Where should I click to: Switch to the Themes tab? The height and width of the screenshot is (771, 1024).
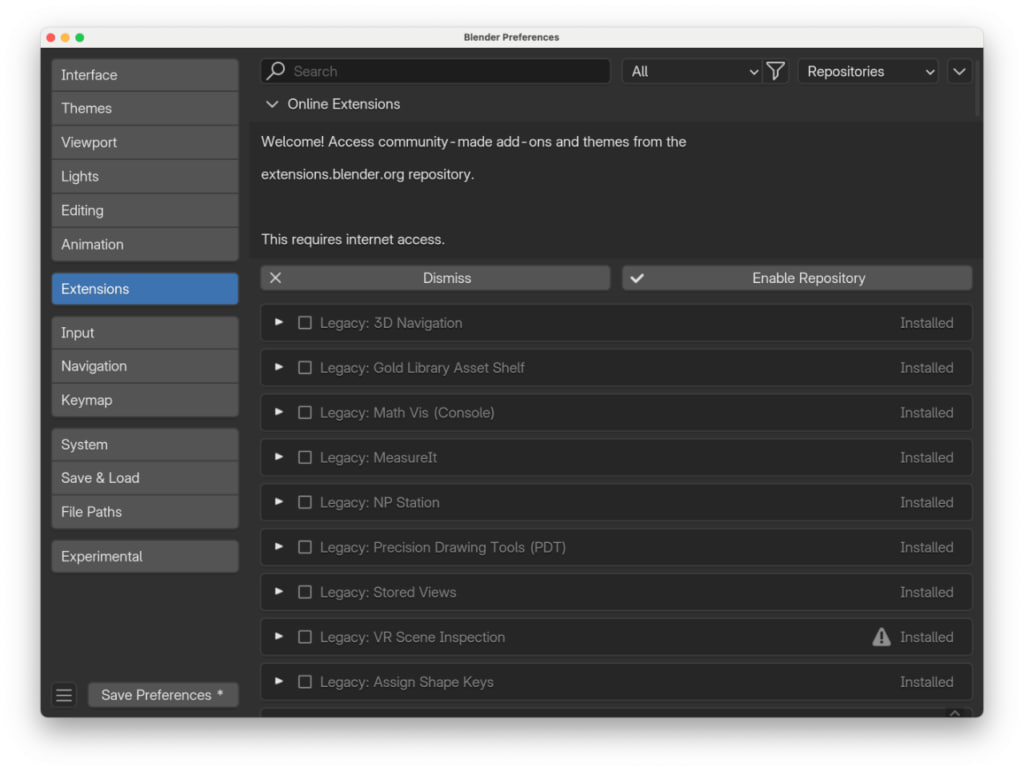coord(145,108)
